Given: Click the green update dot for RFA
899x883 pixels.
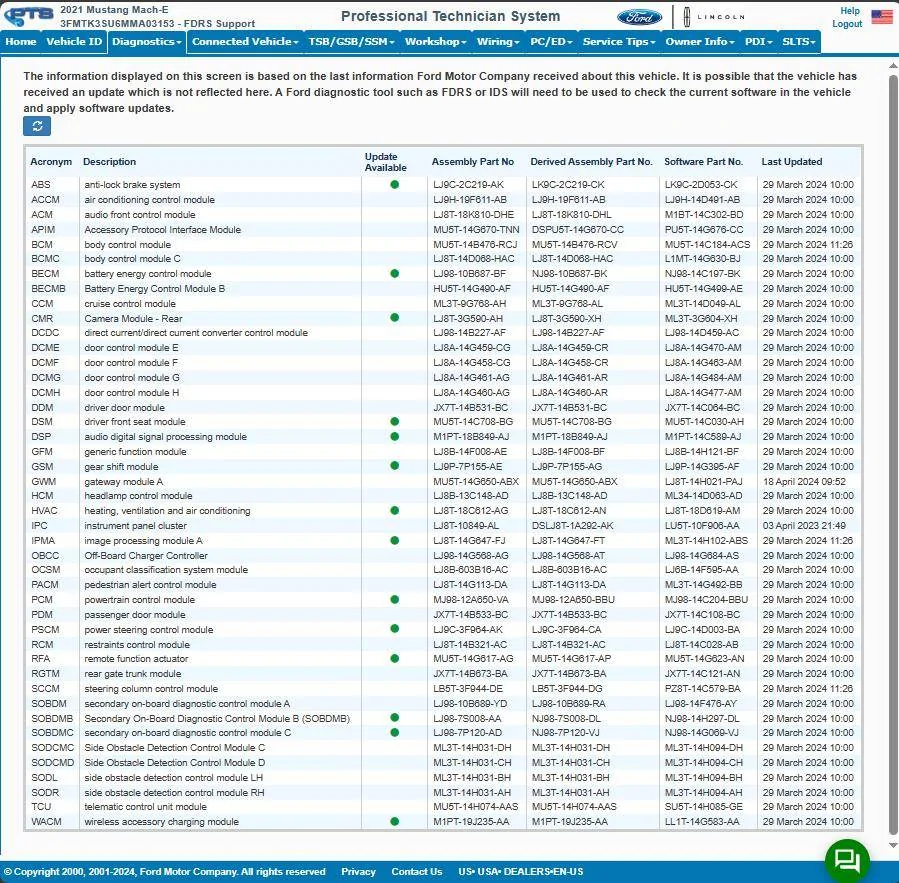Looking at the screenshot, I should click(394, 658).
